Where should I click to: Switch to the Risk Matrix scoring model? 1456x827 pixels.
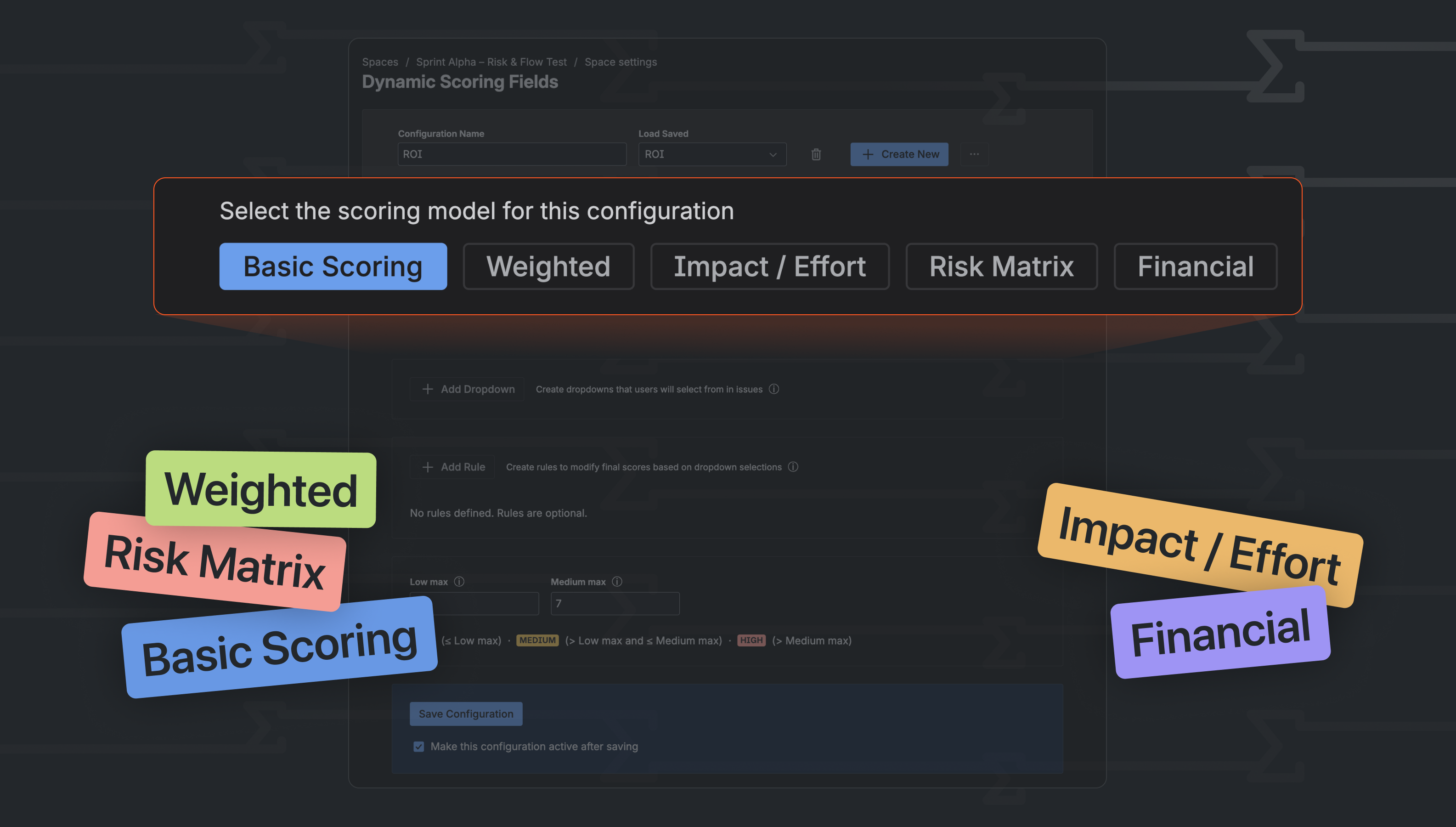pyautogui.click(x=1001, y=266)
